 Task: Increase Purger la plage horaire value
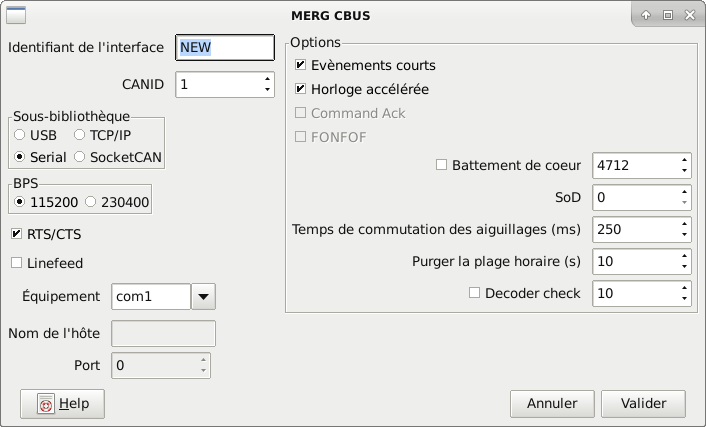[684, 255]
